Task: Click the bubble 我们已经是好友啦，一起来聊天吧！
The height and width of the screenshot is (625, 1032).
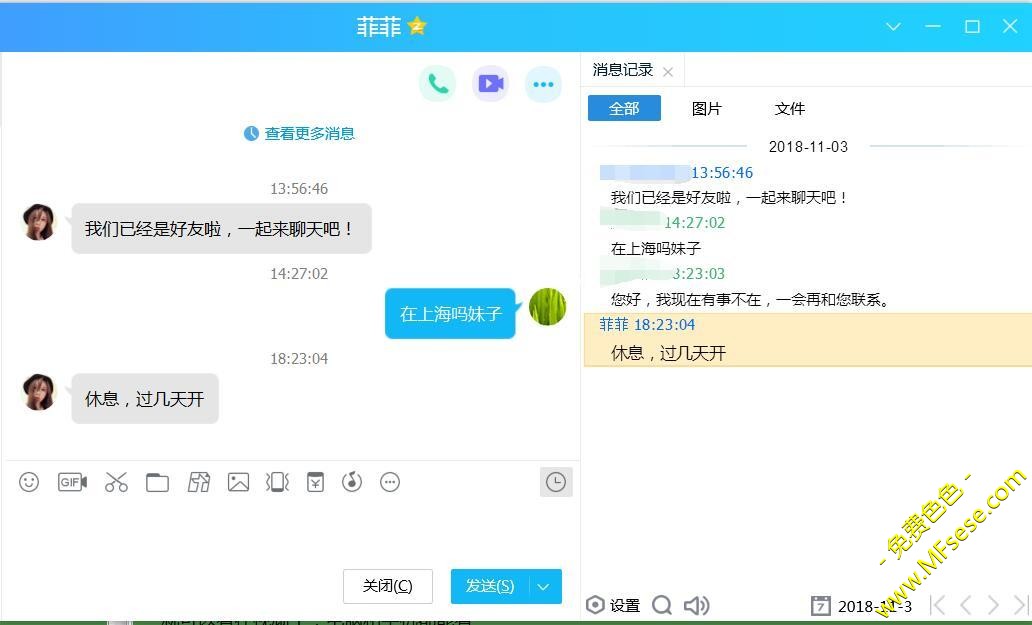Action: [x=221, y=228]
